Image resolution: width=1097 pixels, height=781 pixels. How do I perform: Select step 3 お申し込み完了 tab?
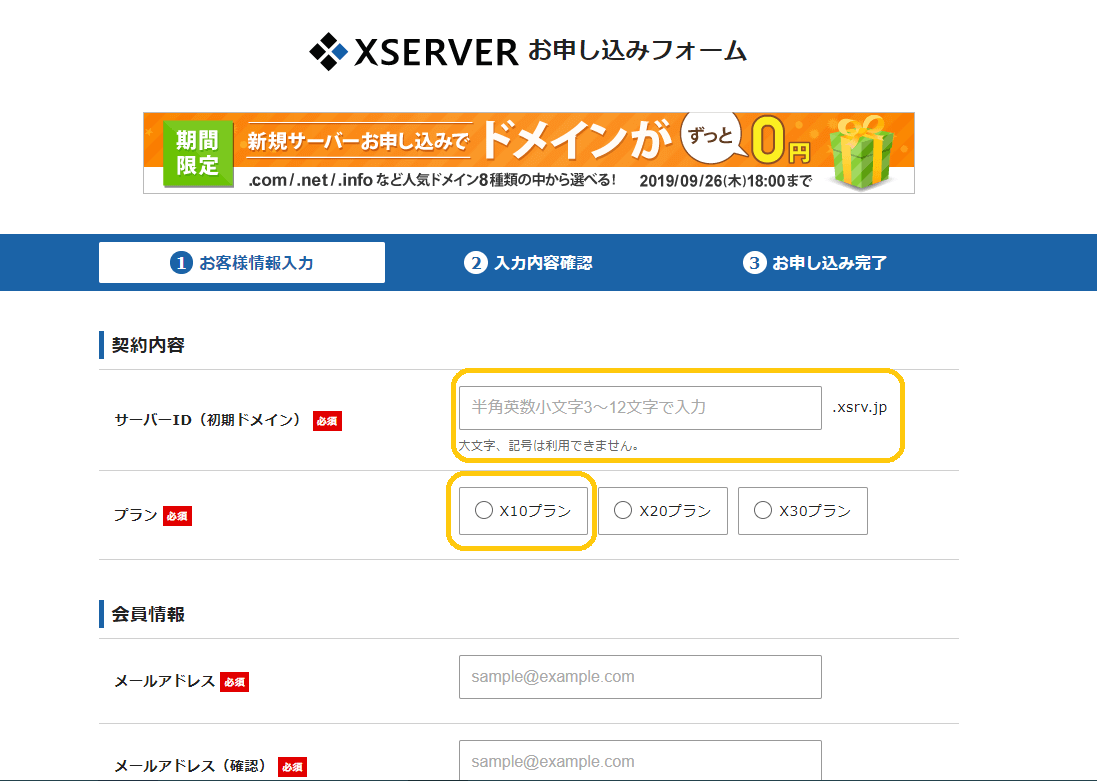click(815, 263)
